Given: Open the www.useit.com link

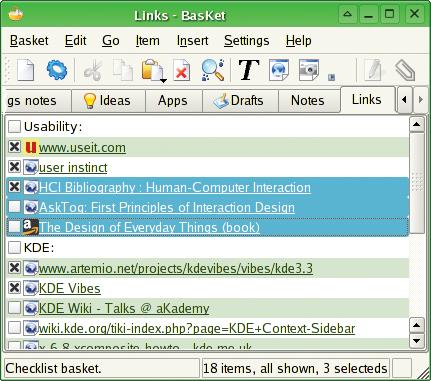Looking at the screenshot, I should pos(82,147).
